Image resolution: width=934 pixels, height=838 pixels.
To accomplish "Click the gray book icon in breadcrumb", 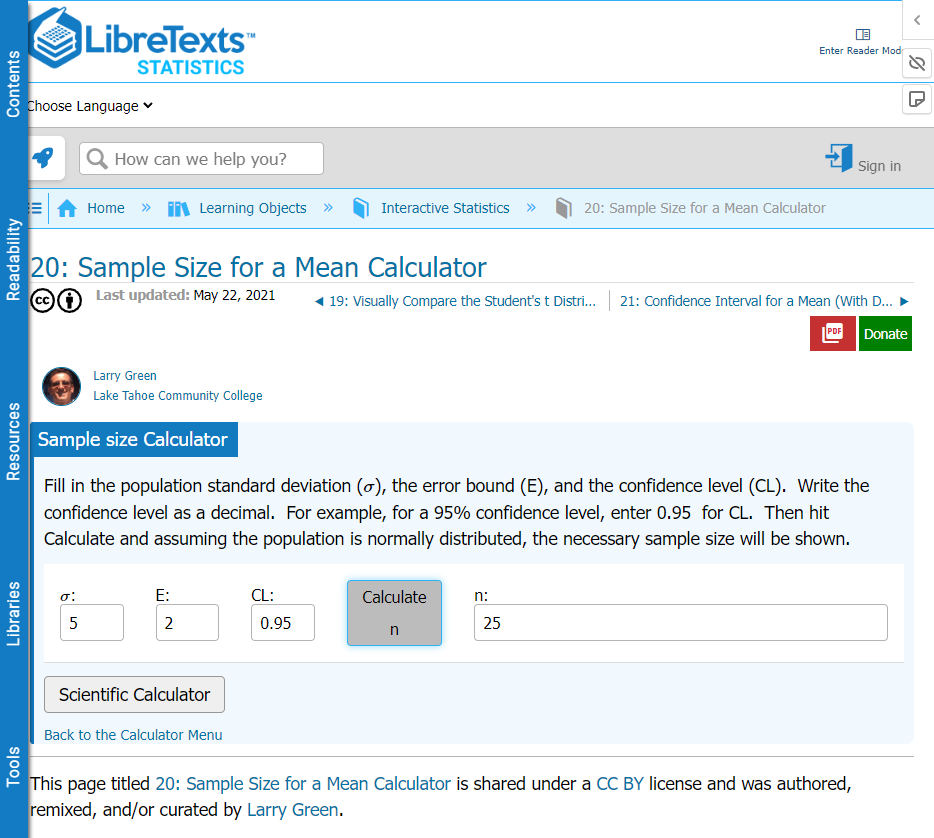I will (563, 208).
